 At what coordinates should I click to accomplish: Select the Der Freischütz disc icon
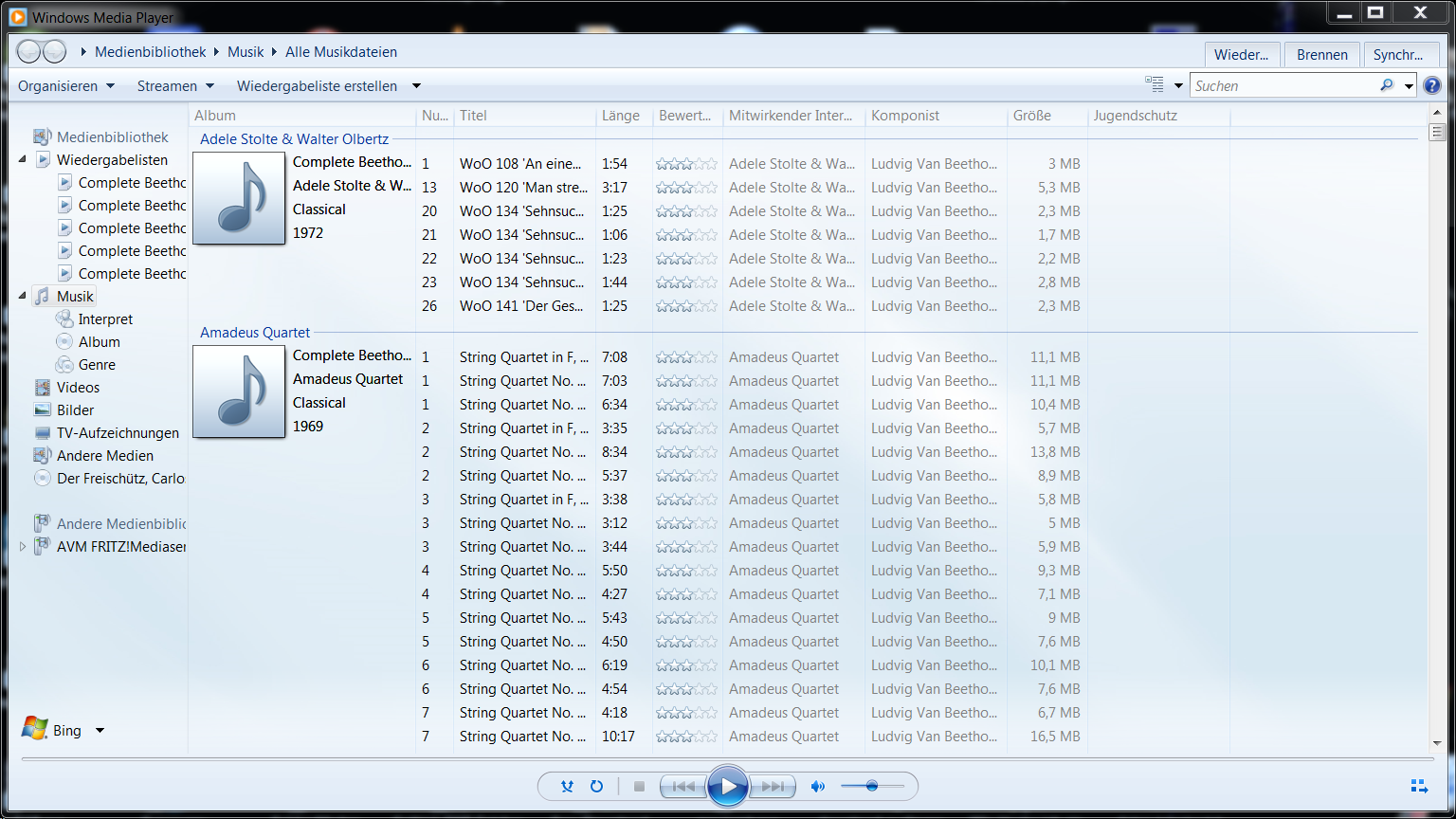(x=43, y=478)
